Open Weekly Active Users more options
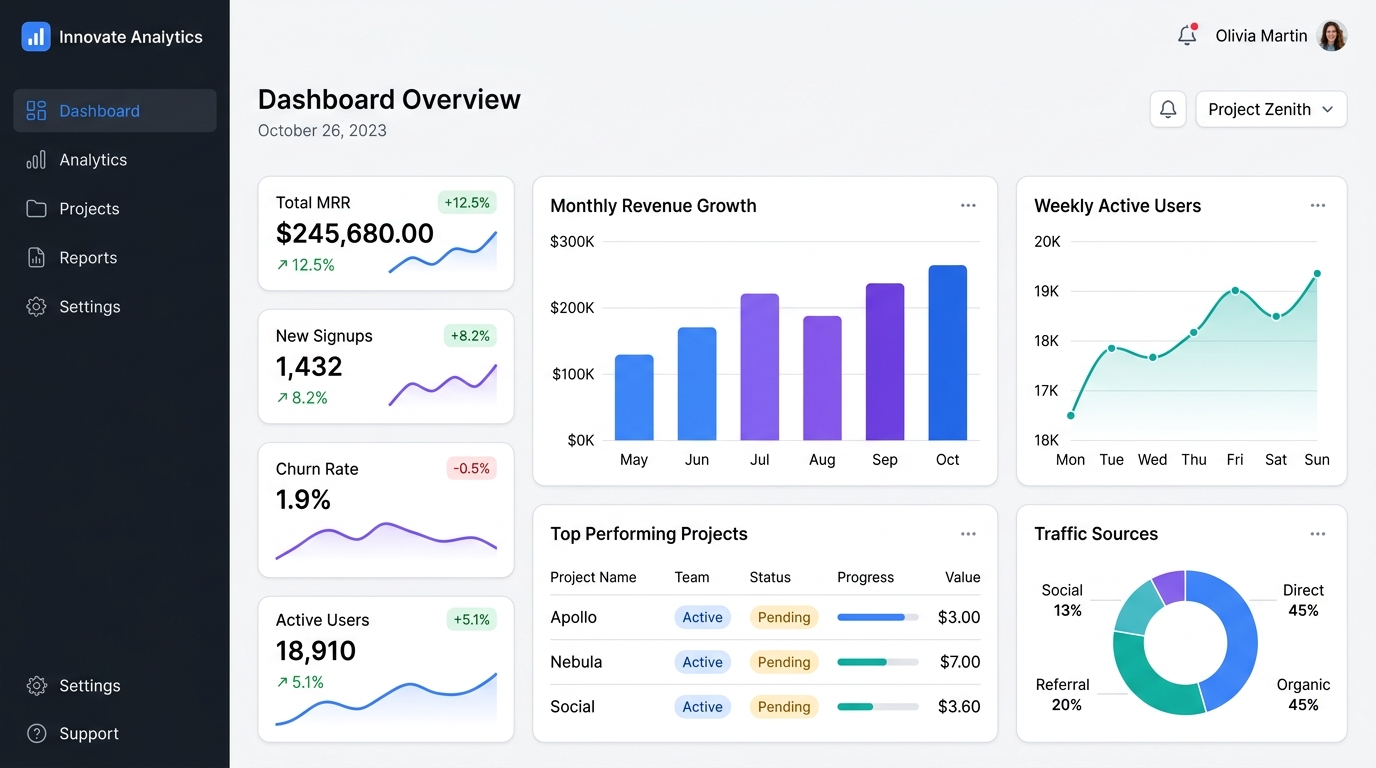 [1318, 205]
